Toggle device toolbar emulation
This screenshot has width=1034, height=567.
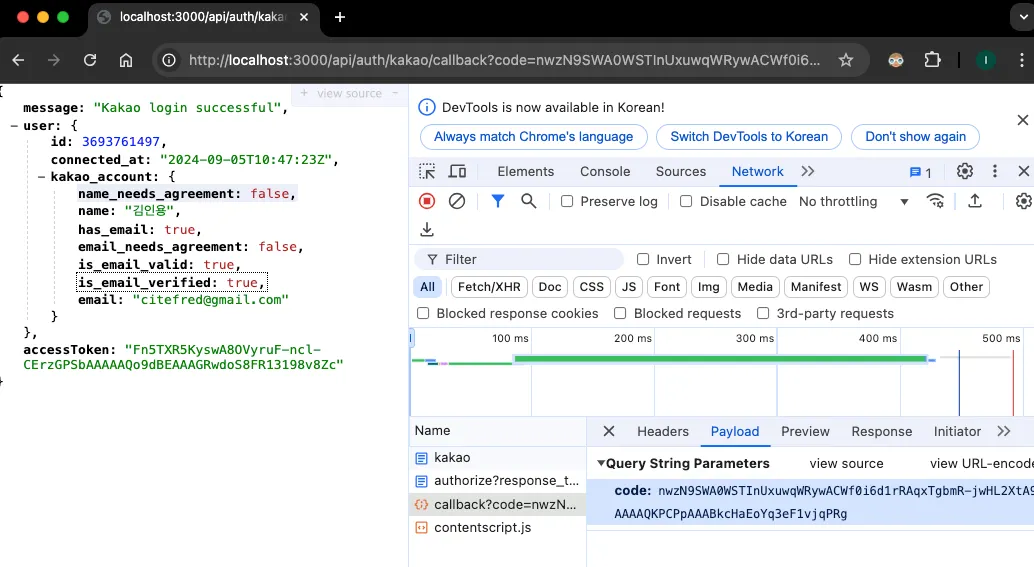(x=458, y=171)
